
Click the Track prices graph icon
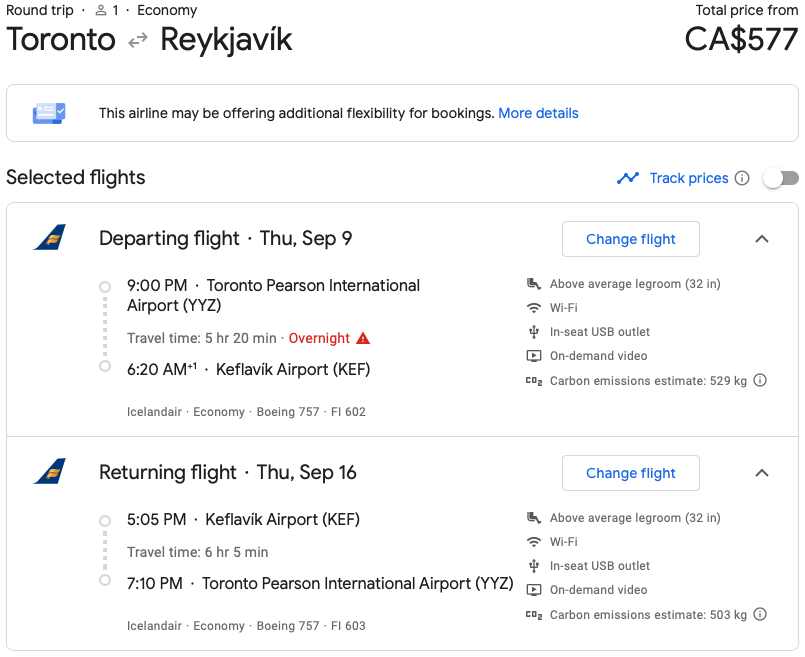click(x=628, y=178)
